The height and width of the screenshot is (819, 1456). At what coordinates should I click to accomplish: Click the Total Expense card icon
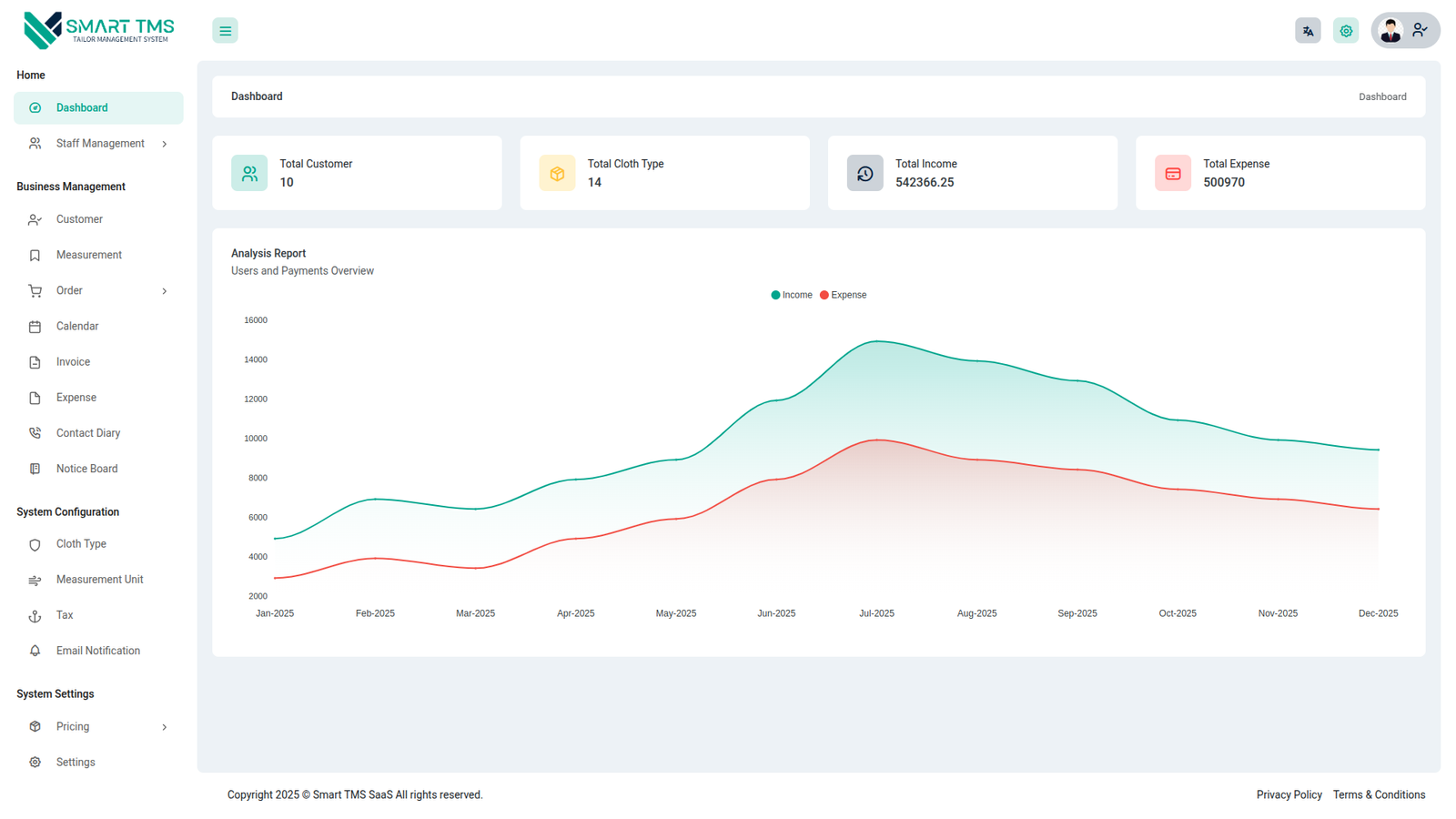pos(1172,173)
